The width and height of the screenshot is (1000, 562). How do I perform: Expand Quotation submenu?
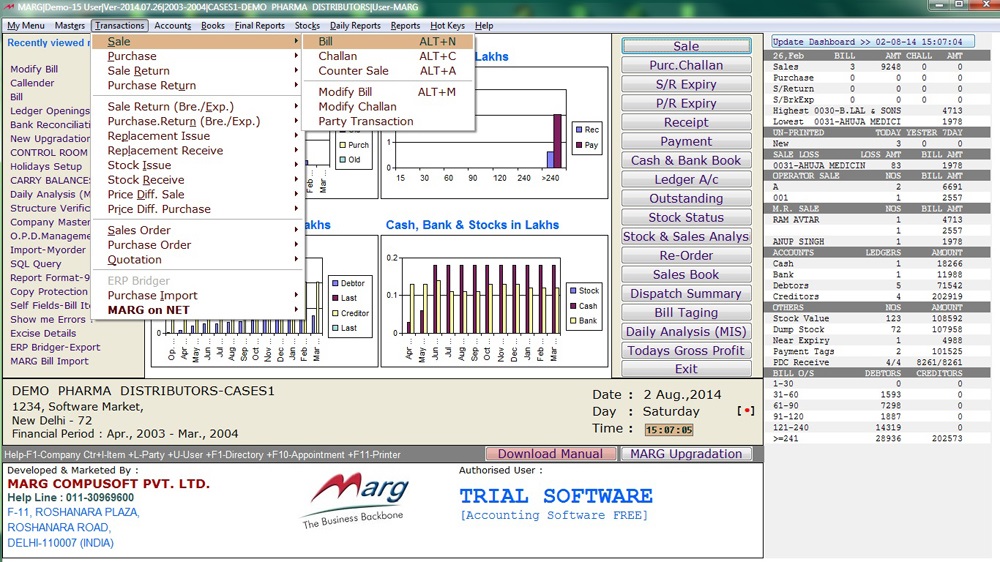pos(197,260)
